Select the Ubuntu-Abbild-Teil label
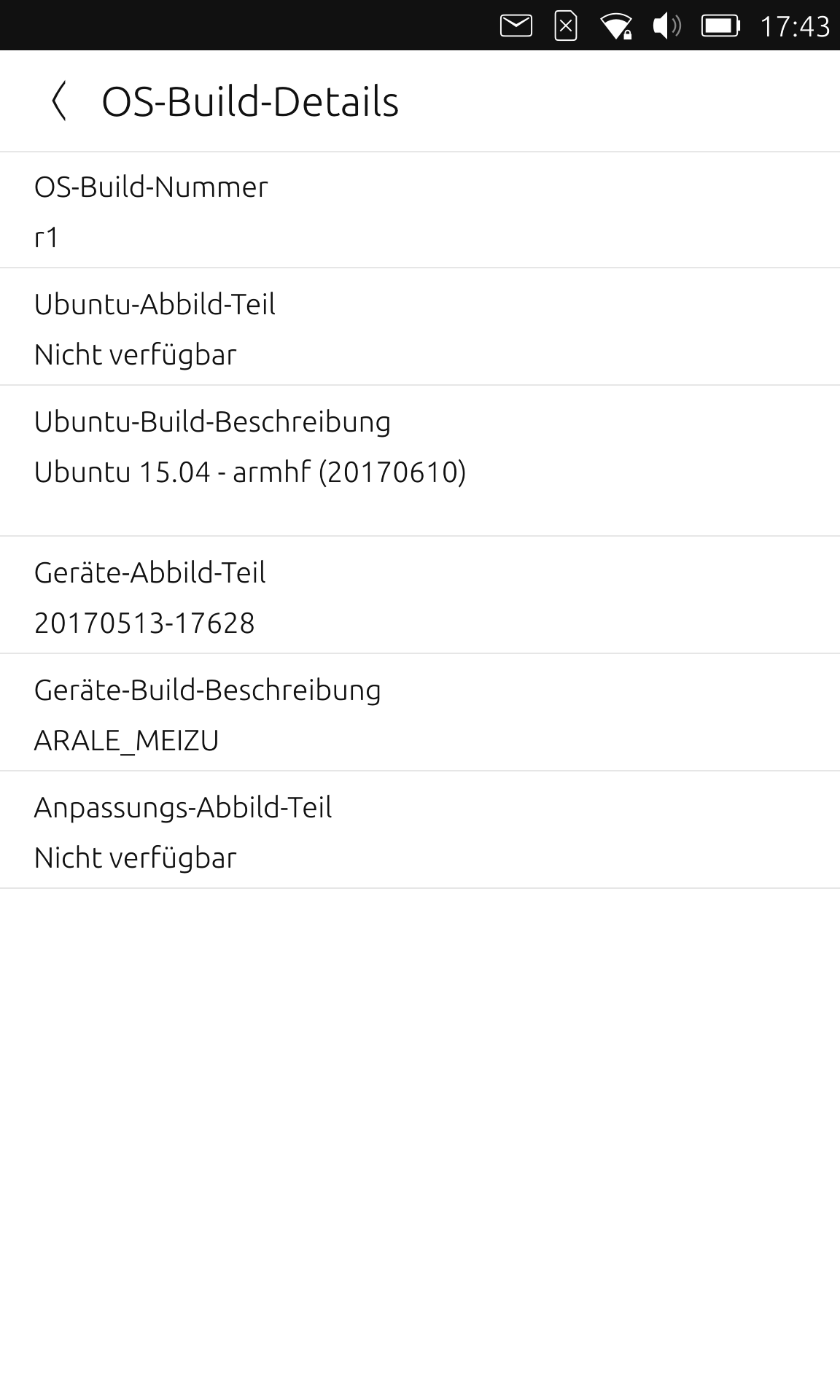Image resolution: width=840 pixels, height=1400 pixels. tap(155, 305)
